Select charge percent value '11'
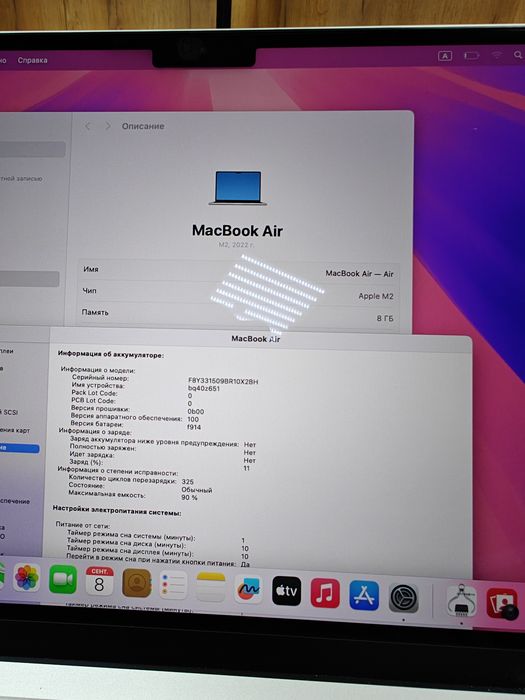This screenshot has height=700, width=525. point(247,468)
